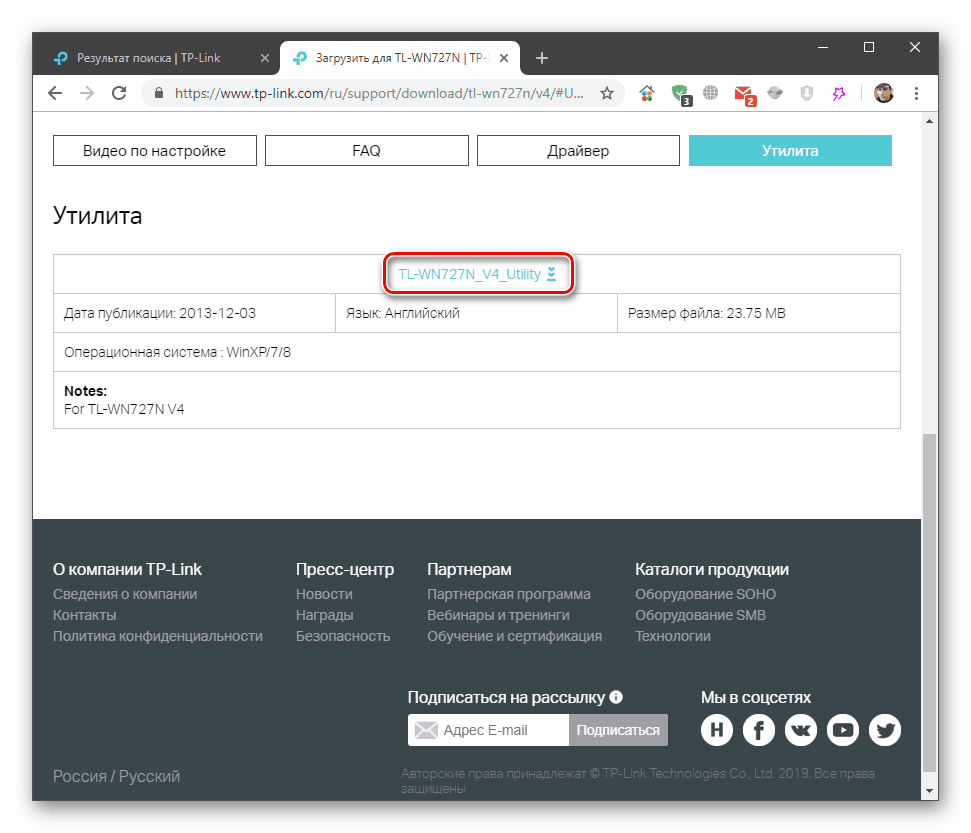971x833 pixels.
Task: Click the gray globe extension icon
Action: pos(711,94)
